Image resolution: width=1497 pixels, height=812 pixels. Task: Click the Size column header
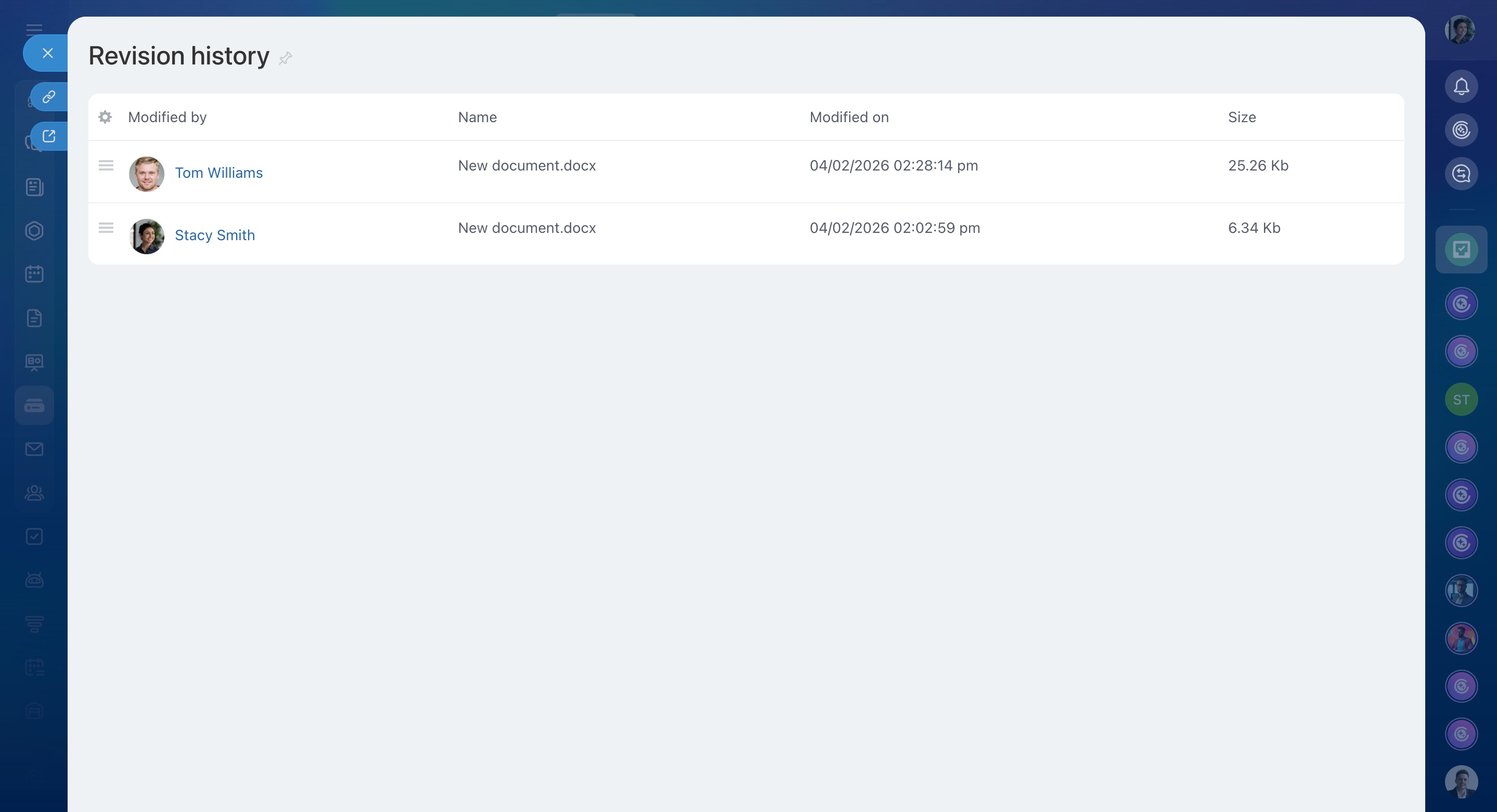pyautogui.click(x=1241, y=117)
